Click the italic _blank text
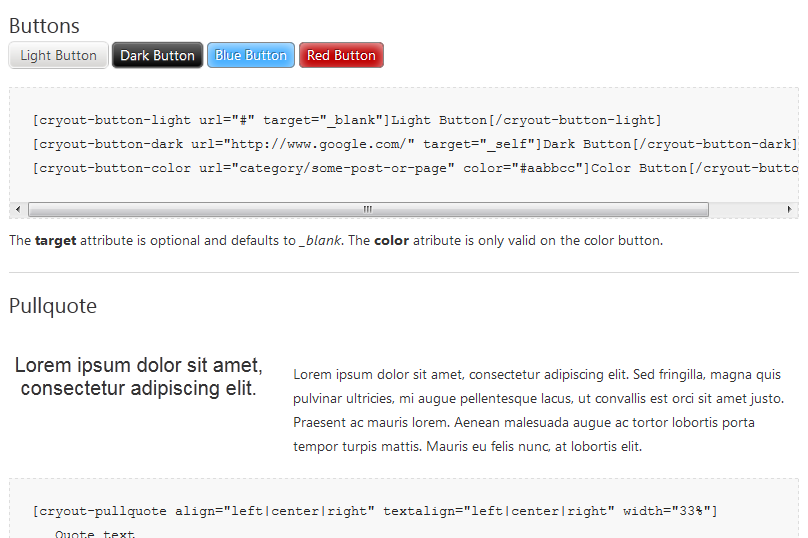This screenshot has height=538, width=808. (320, 241)
